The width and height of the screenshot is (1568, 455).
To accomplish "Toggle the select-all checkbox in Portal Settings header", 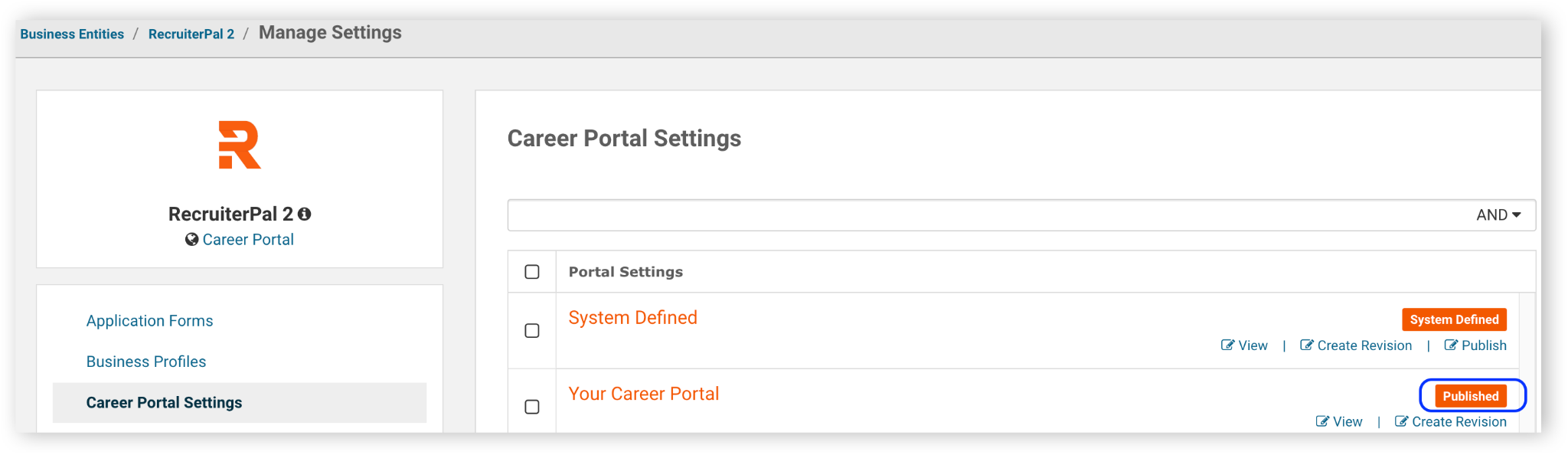I will click(532, 272).
